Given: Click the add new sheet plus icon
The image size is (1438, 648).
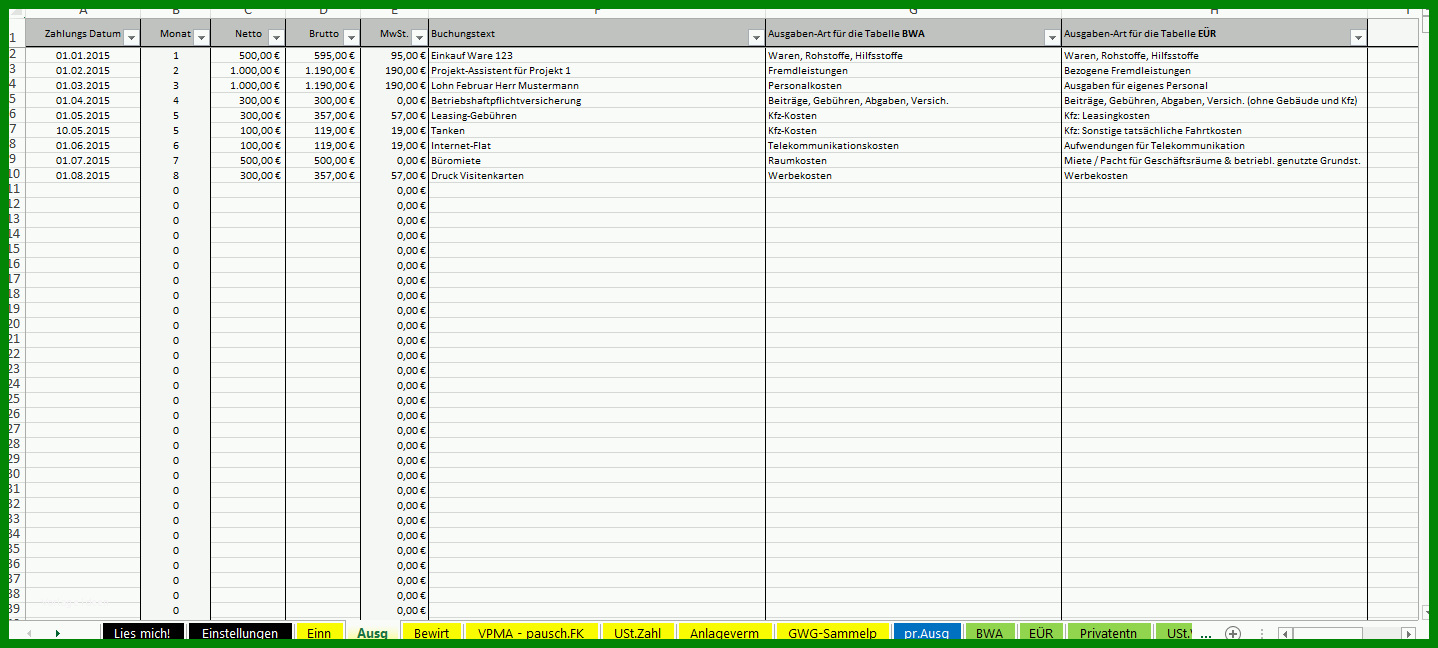Looking at the screenshot, I should [x=1233, y=633].
